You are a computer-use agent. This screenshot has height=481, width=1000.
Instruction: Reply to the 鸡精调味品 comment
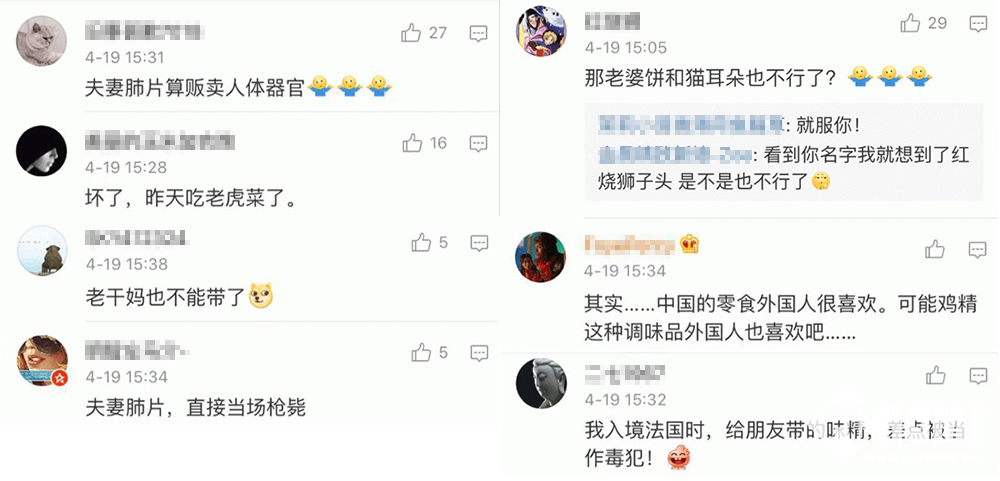coord(978,249)
